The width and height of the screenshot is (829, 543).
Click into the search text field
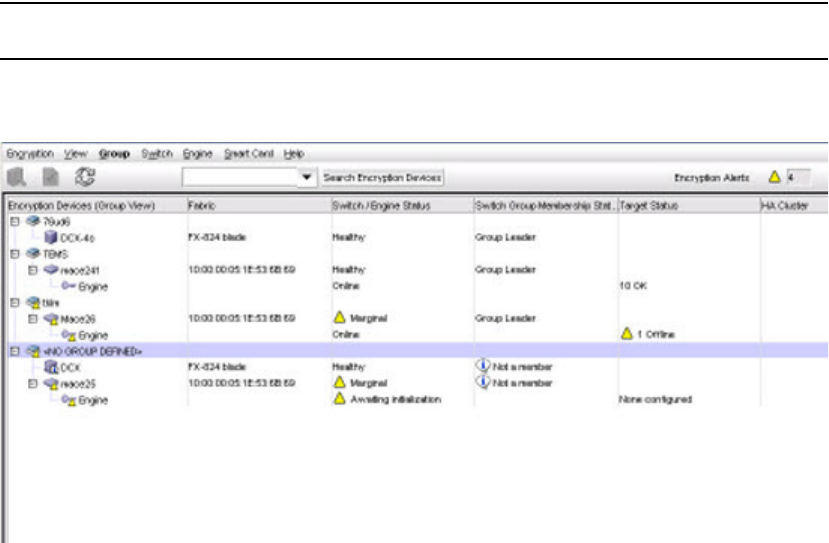click(x=238, y=177)
